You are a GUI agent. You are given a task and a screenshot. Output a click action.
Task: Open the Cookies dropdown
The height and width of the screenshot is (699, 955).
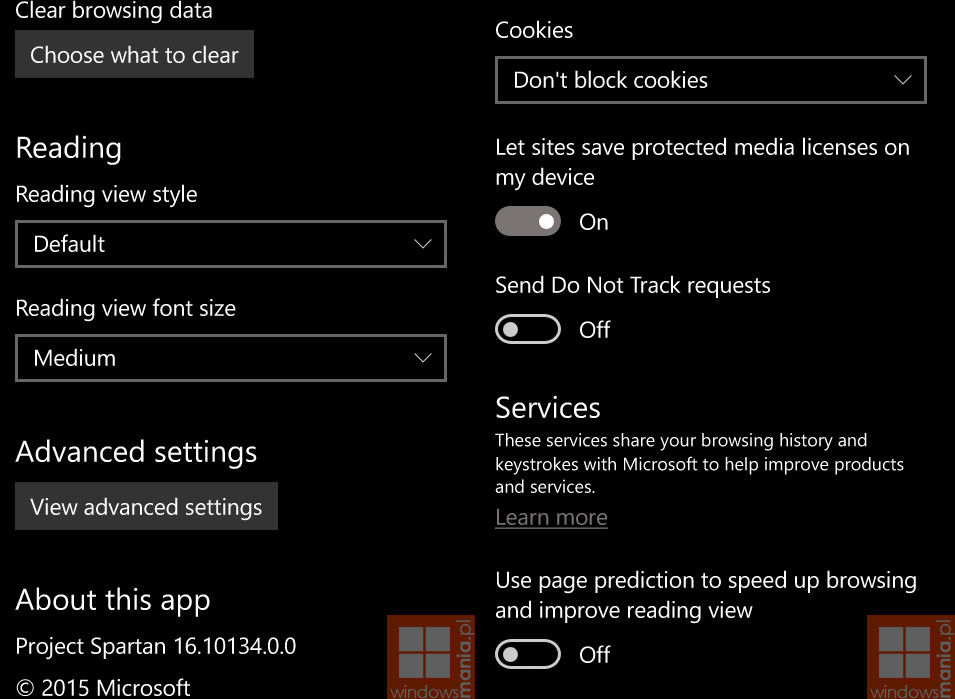point(711,80)
